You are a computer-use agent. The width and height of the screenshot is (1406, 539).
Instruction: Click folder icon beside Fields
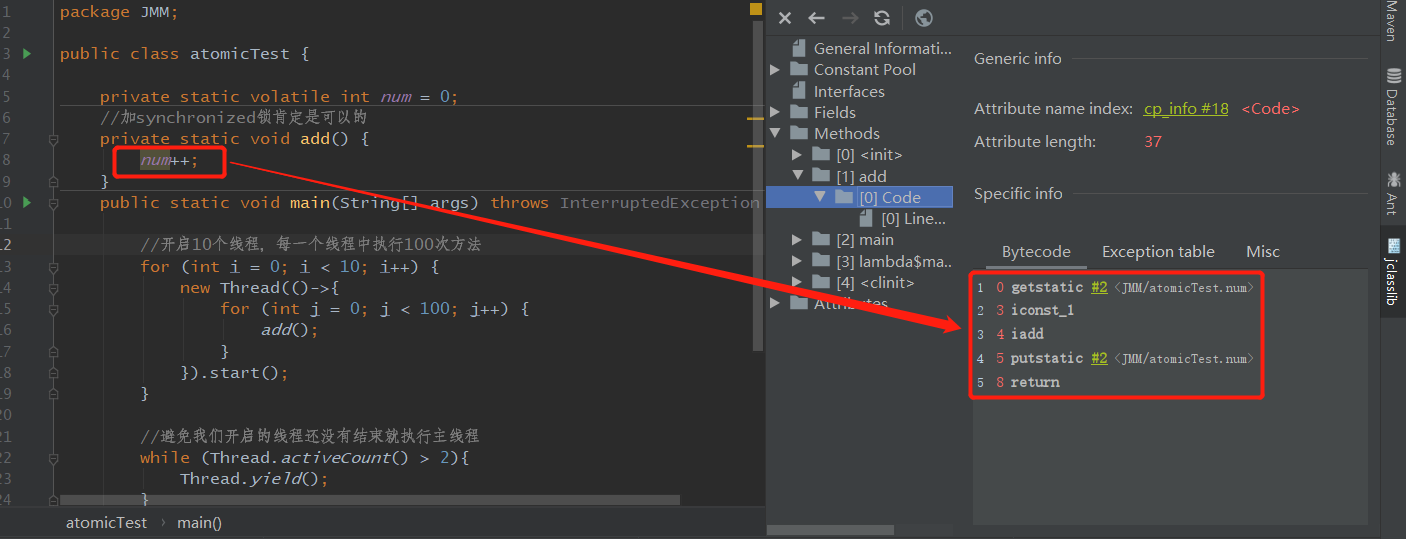[x=798, y=112]
